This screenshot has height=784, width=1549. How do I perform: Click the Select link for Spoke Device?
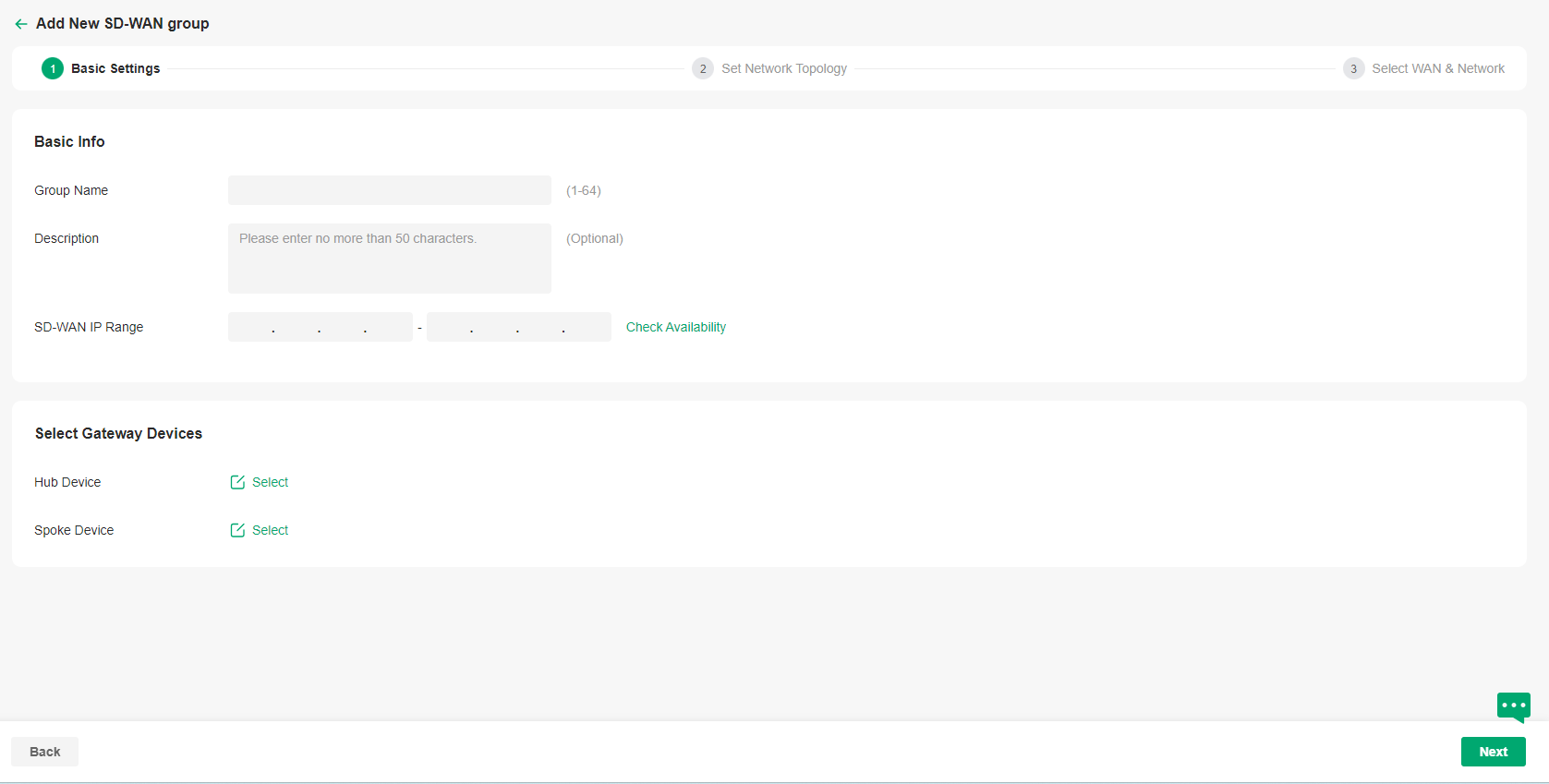click(x=270, y=530)
